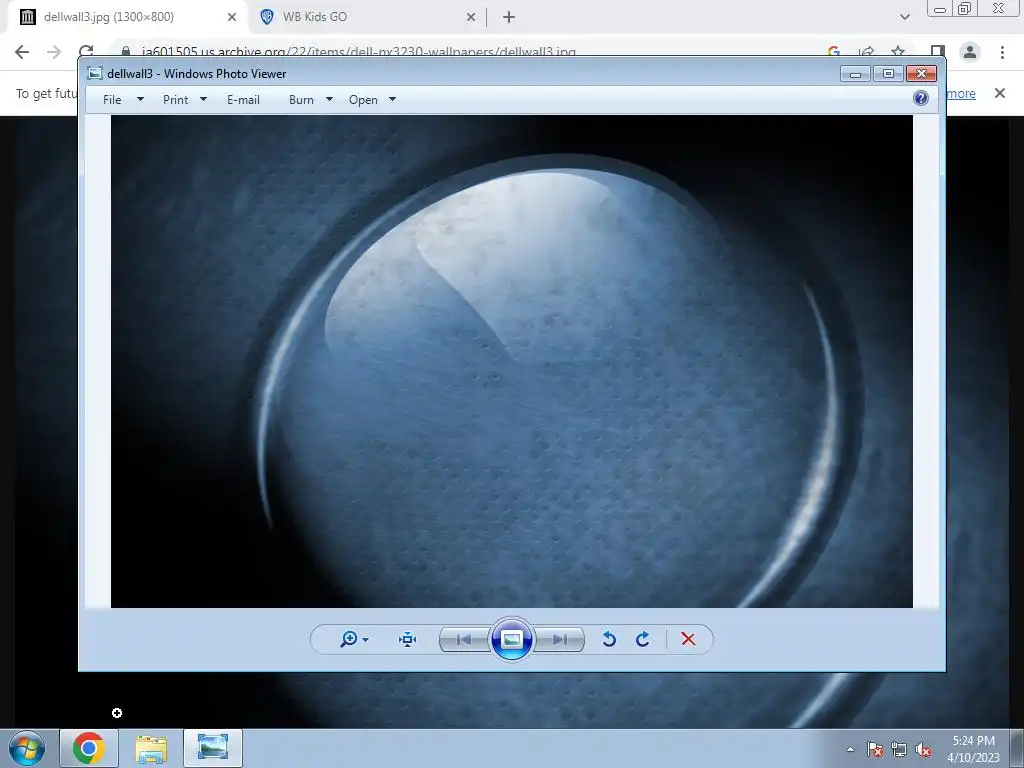Open the Burn menu

click(x=301, y=100)
